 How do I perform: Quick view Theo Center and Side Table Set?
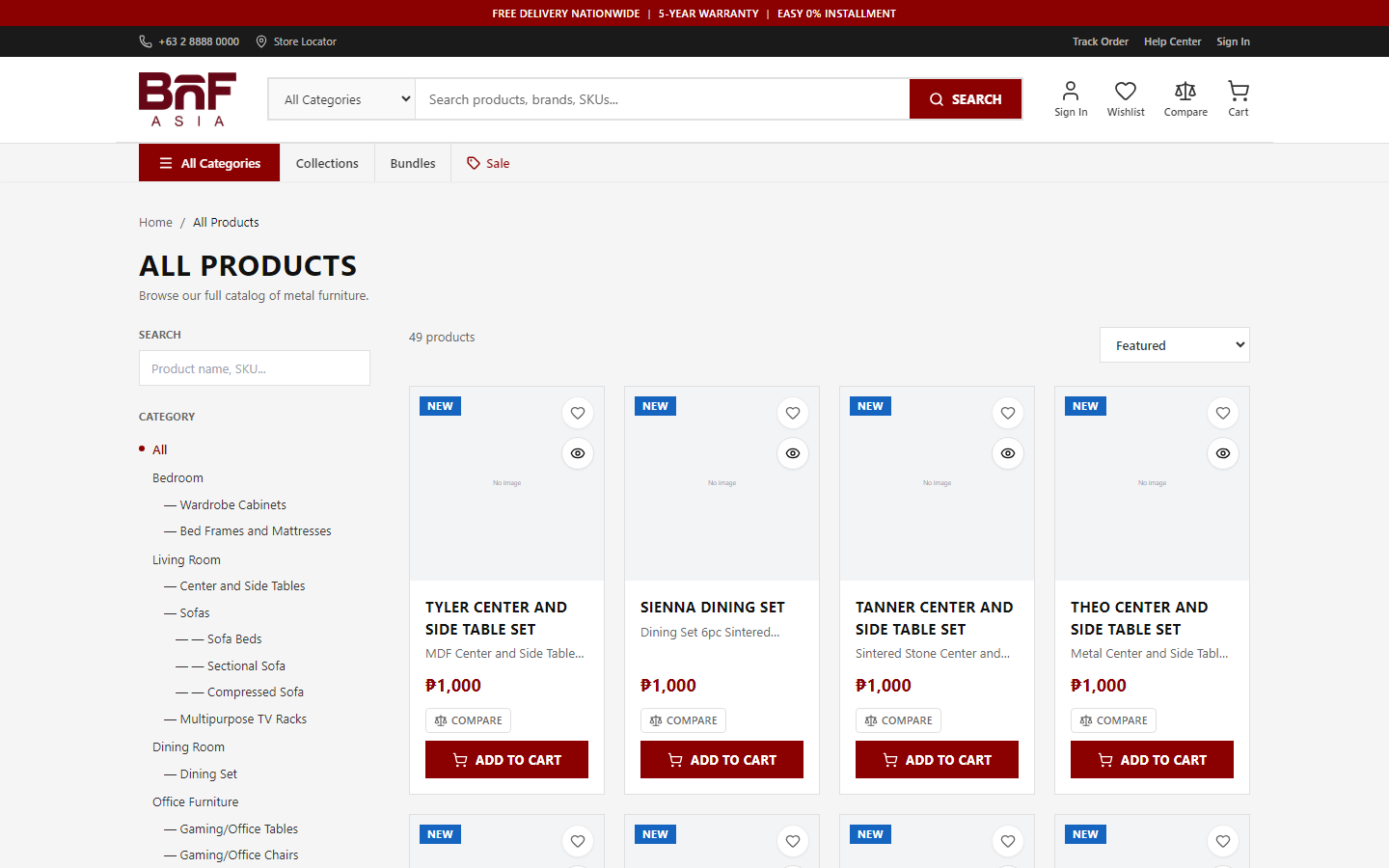point(1223,453)
